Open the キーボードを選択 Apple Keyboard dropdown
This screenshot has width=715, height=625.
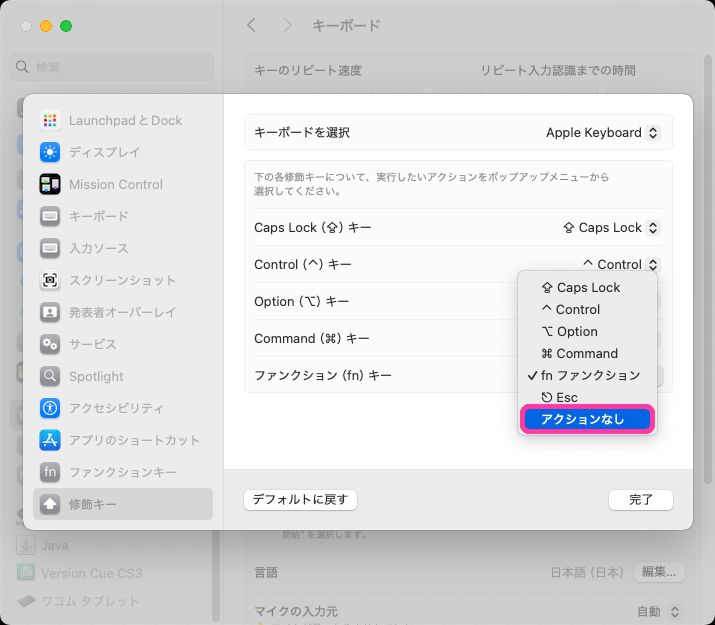tap(602, 132)
